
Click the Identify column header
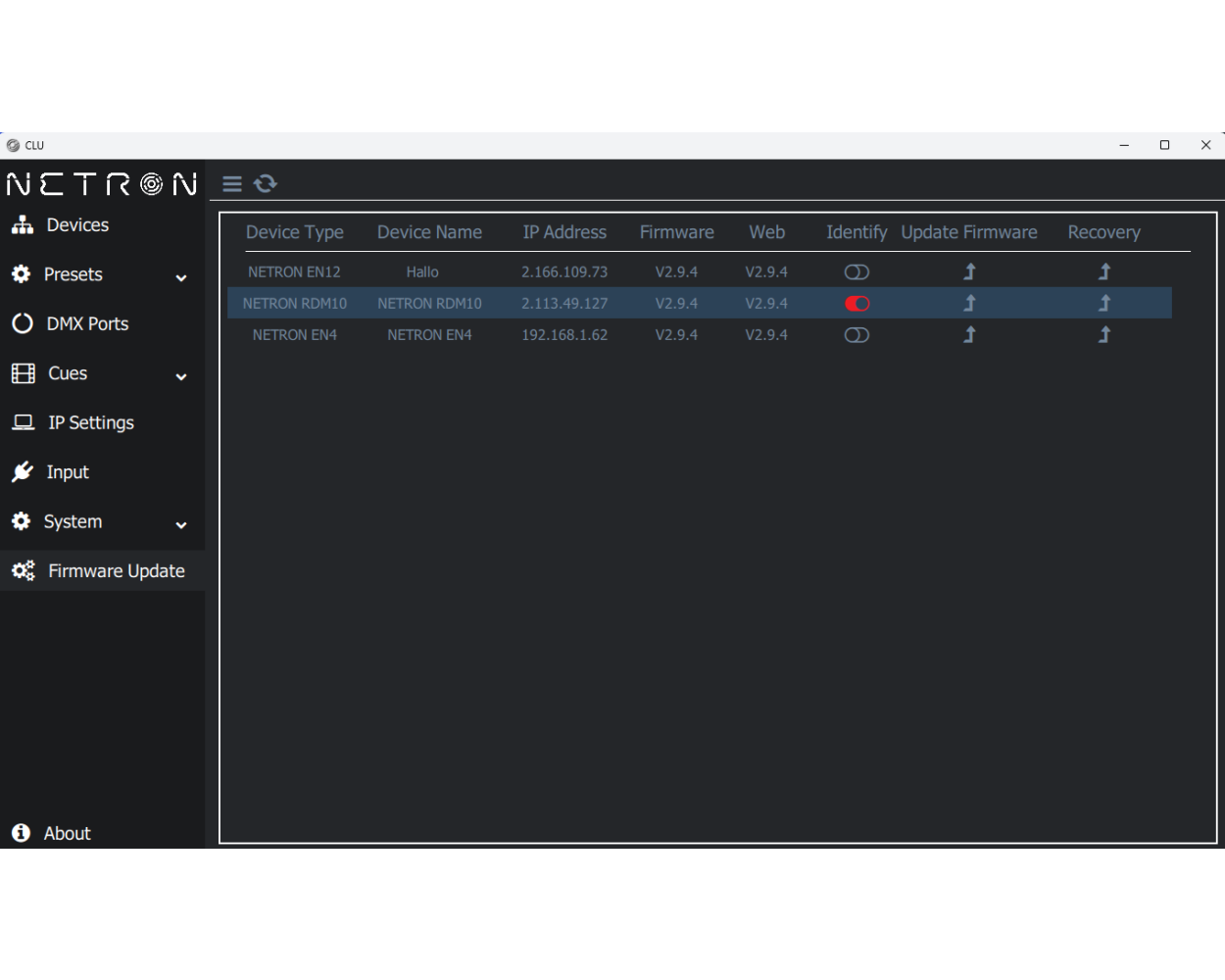pos(857,232)
